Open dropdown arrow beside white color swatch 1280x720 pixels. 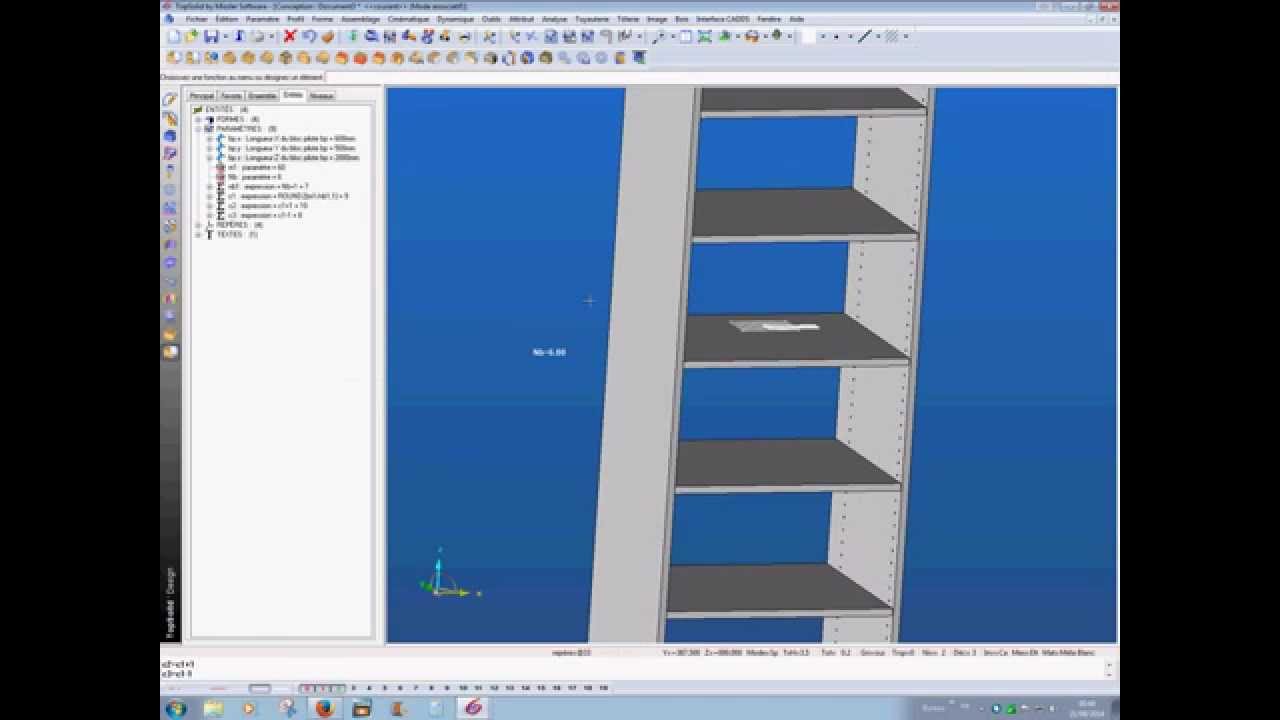coord(823,36)
